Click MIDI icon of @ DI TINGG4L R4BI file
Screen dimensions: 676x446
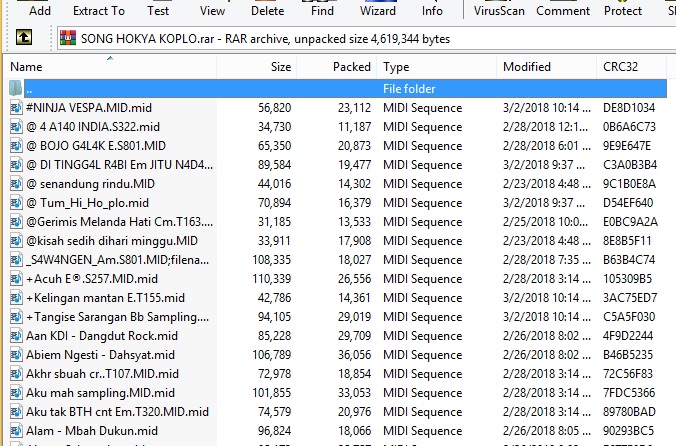pyautogui.click(x=16, y=164)
